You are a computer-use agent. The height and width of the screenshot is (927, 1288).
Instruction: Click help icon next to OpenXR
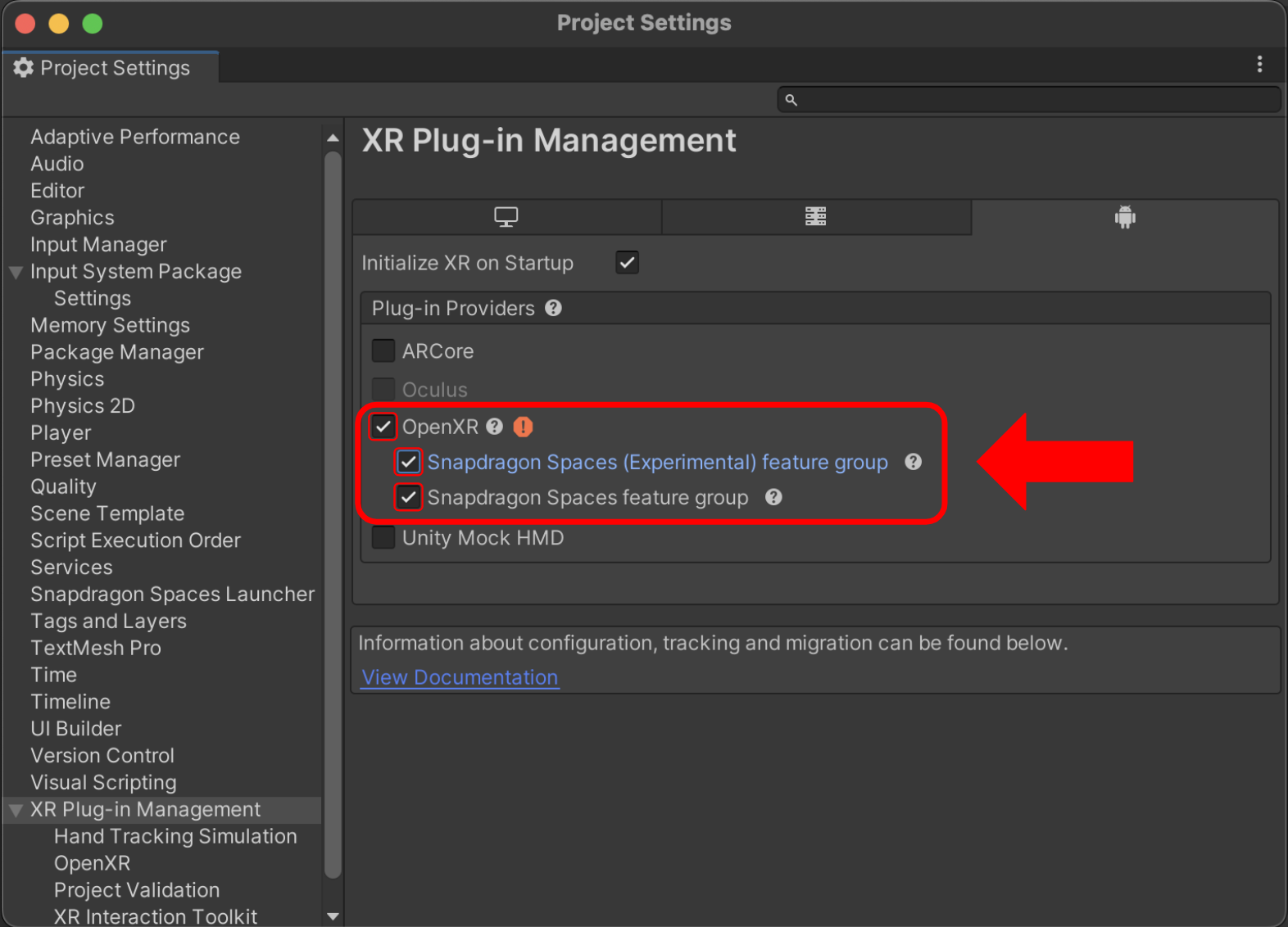(x=494, y=427)
